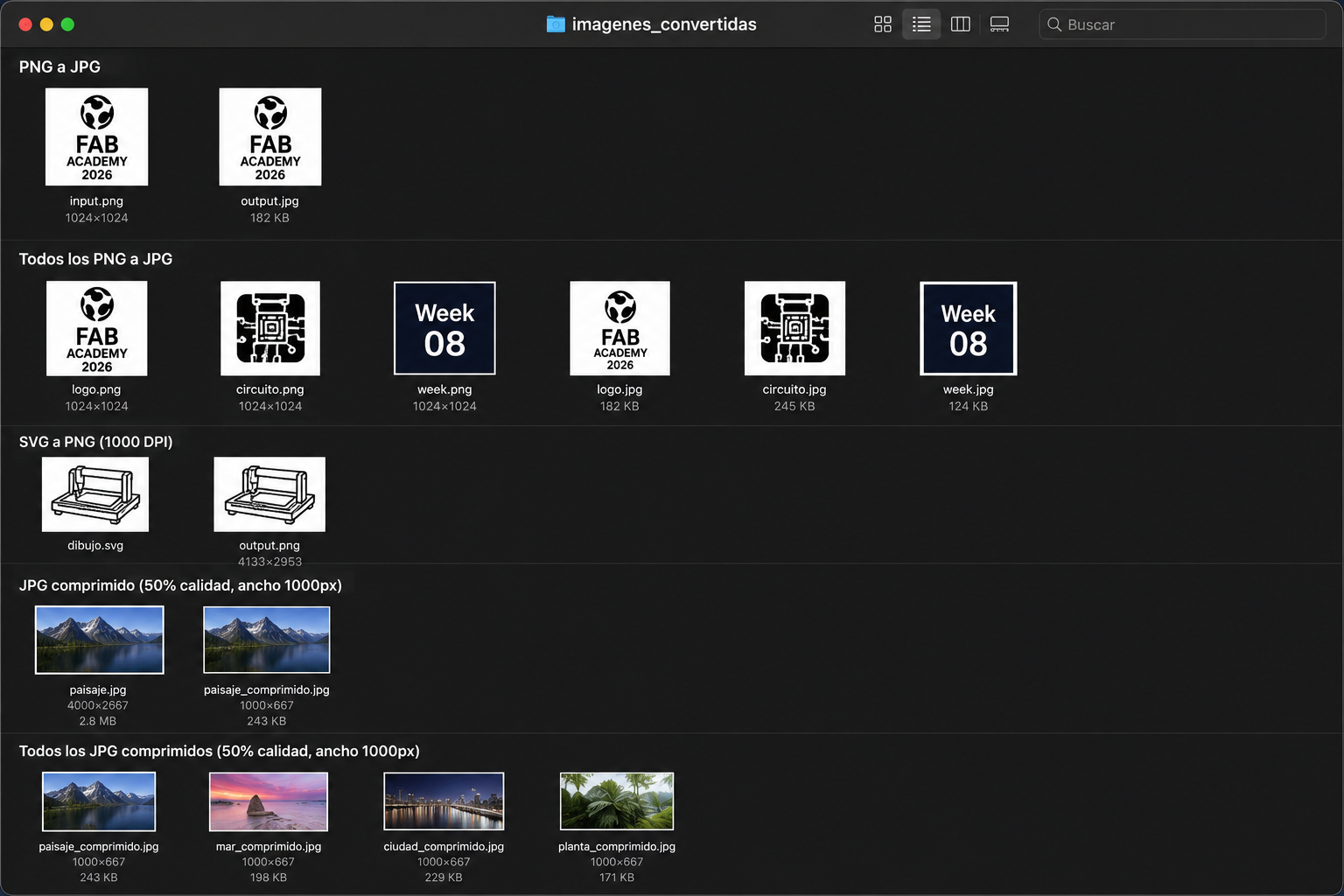The width and height of the screenshot is (1344, 896).
Task: Click the circuito.jpg file name
Action: click(794, 389)
